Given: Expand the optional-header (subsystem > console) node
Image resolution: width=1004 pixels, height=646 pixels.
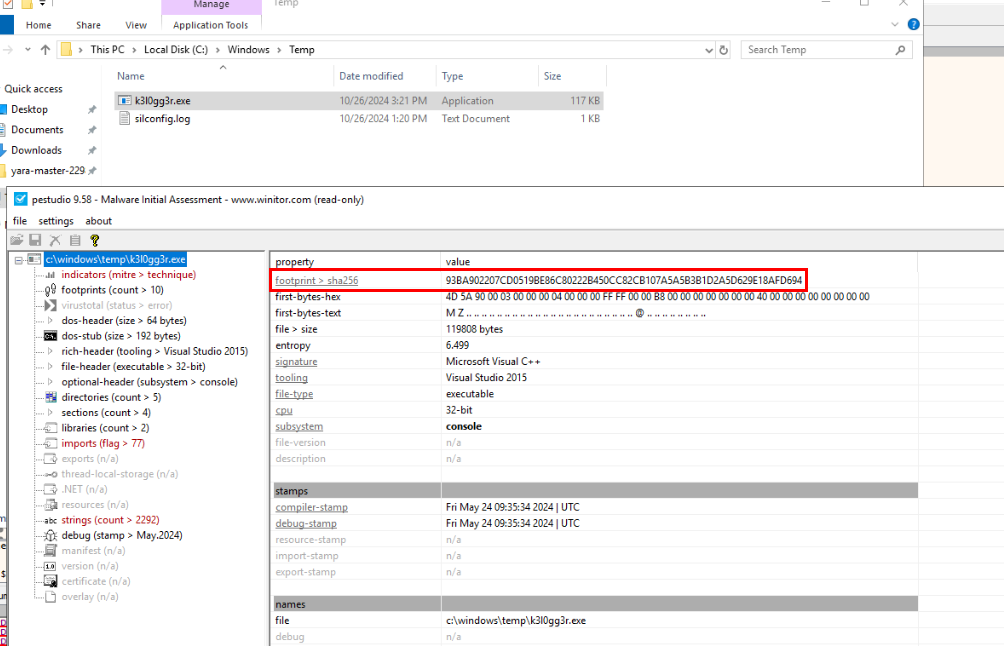Looking at the screenshot, I should (x=51, y=382).
